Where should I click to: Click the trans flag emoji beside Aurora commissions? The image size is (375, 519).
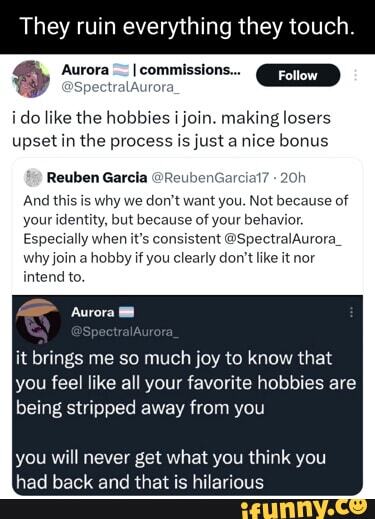pyautogui.click(x=120, y=70)
